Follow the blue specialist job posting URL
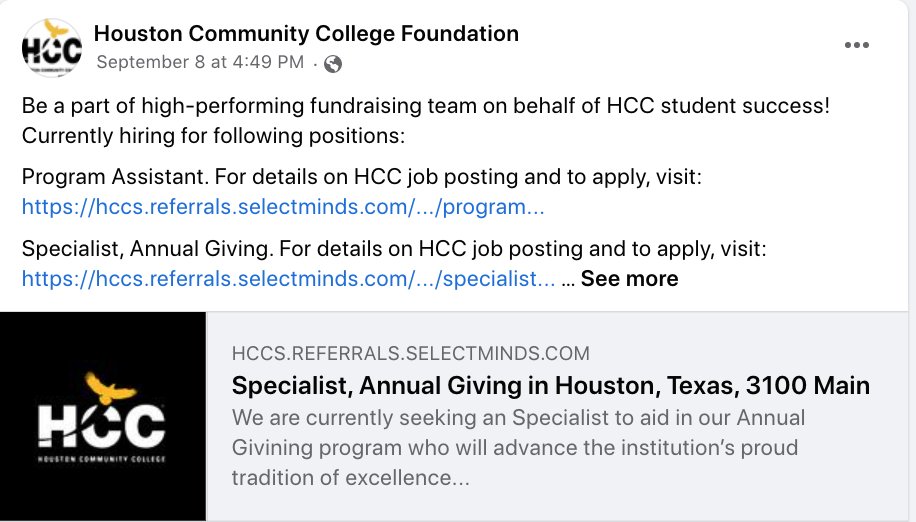Image resolution: width=916 pixels, height=522 pixels. [289, 279]
